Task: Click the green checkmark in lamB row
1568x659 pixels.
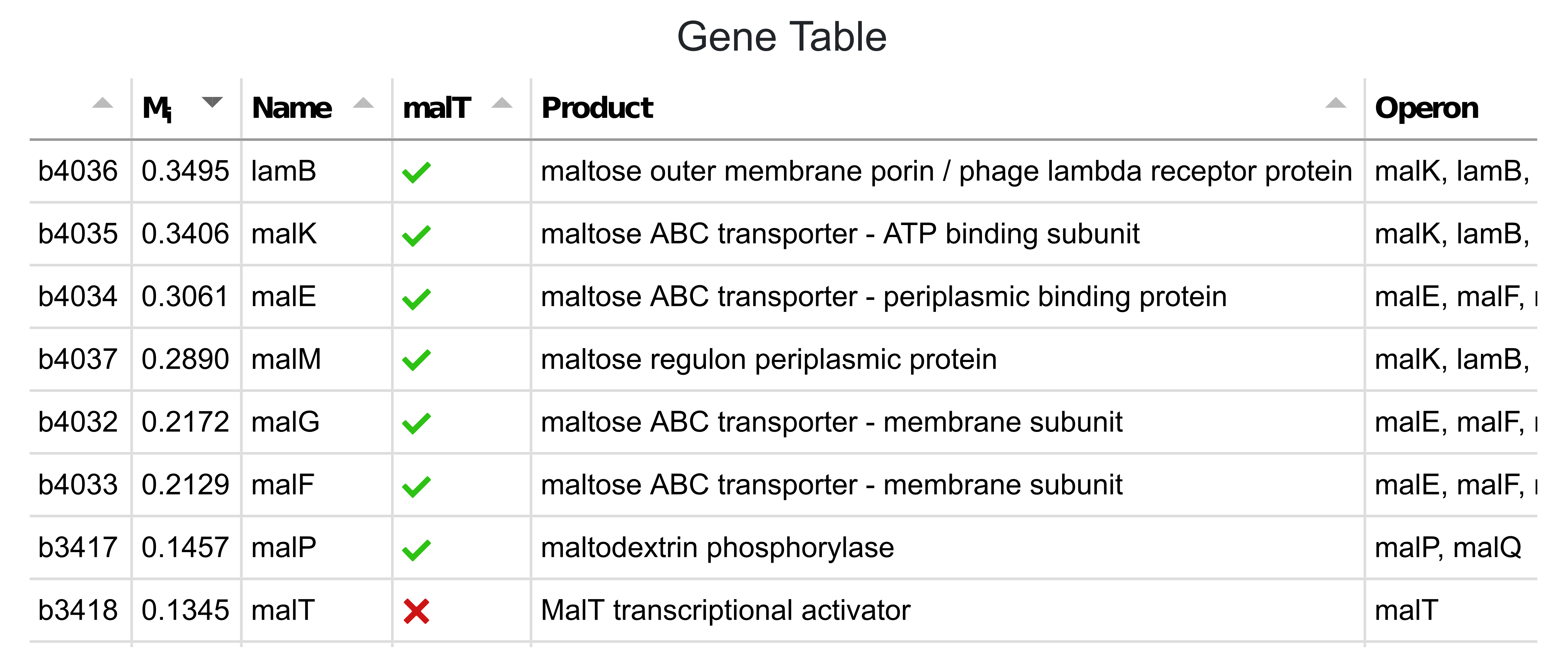Action: click(x=416, y=172)
